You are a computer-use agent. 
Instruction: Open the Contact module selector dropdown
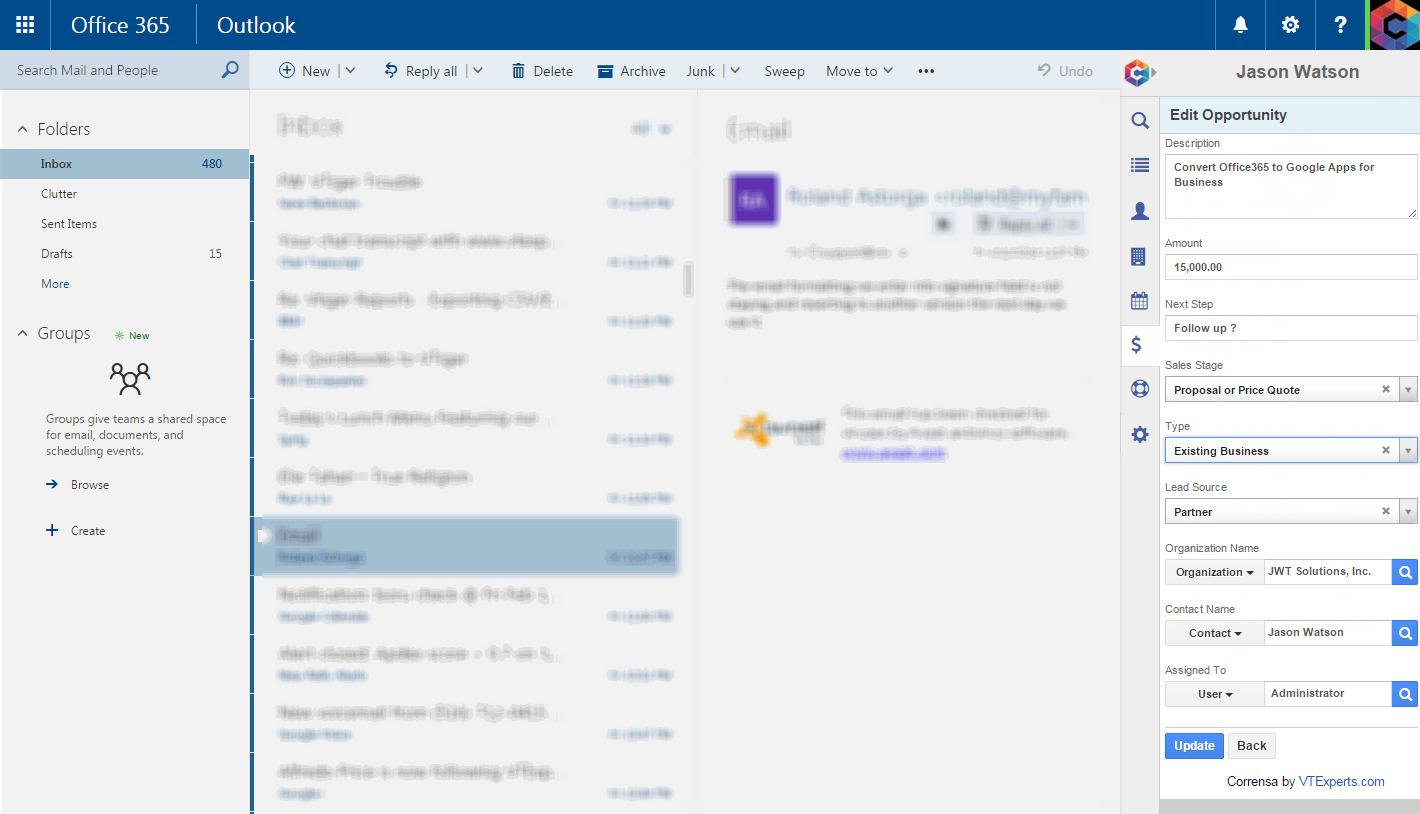coord(1214,634)
